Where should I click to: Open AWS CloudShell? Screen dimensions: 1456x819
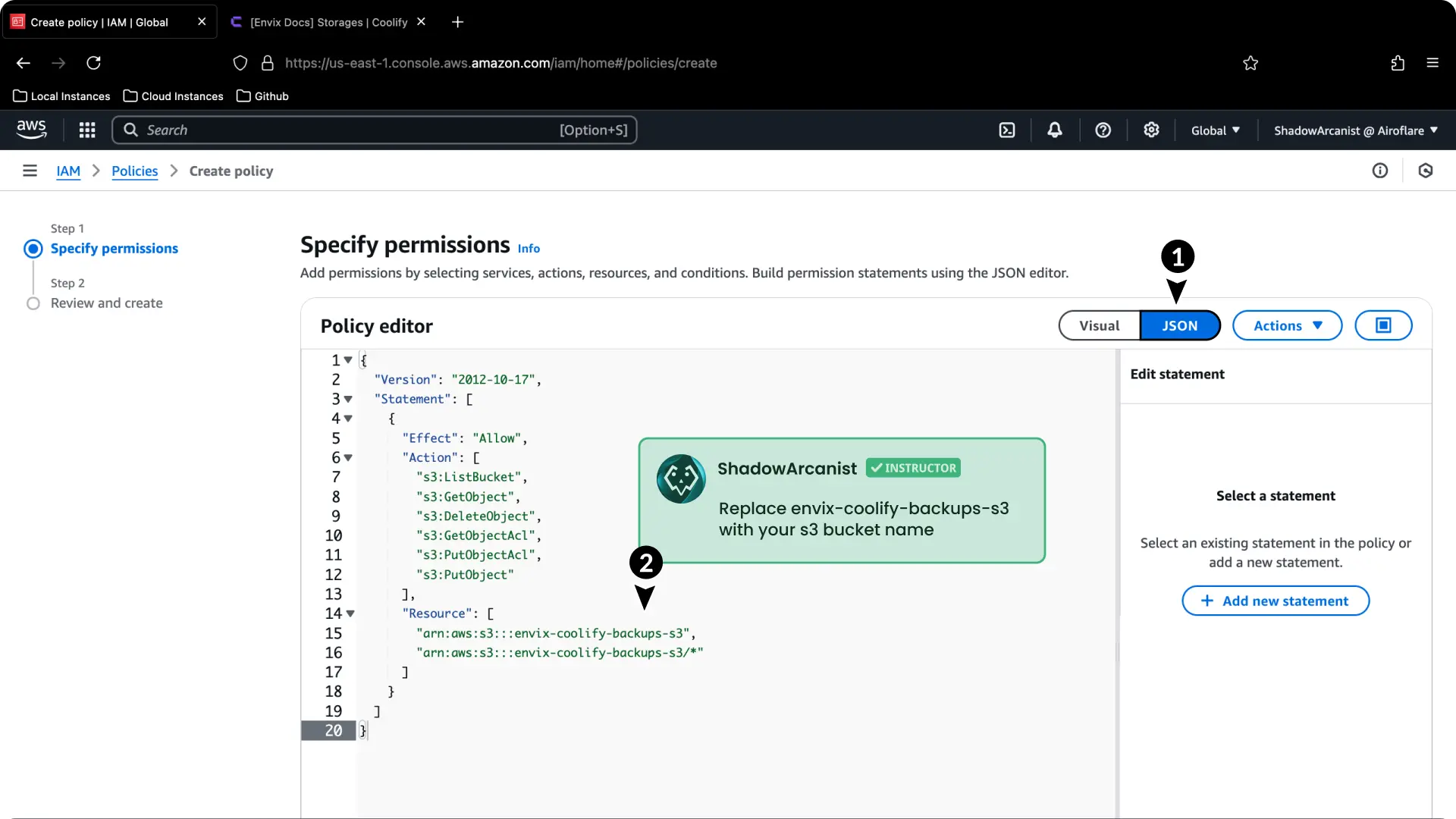click(x=1007, y=130)
